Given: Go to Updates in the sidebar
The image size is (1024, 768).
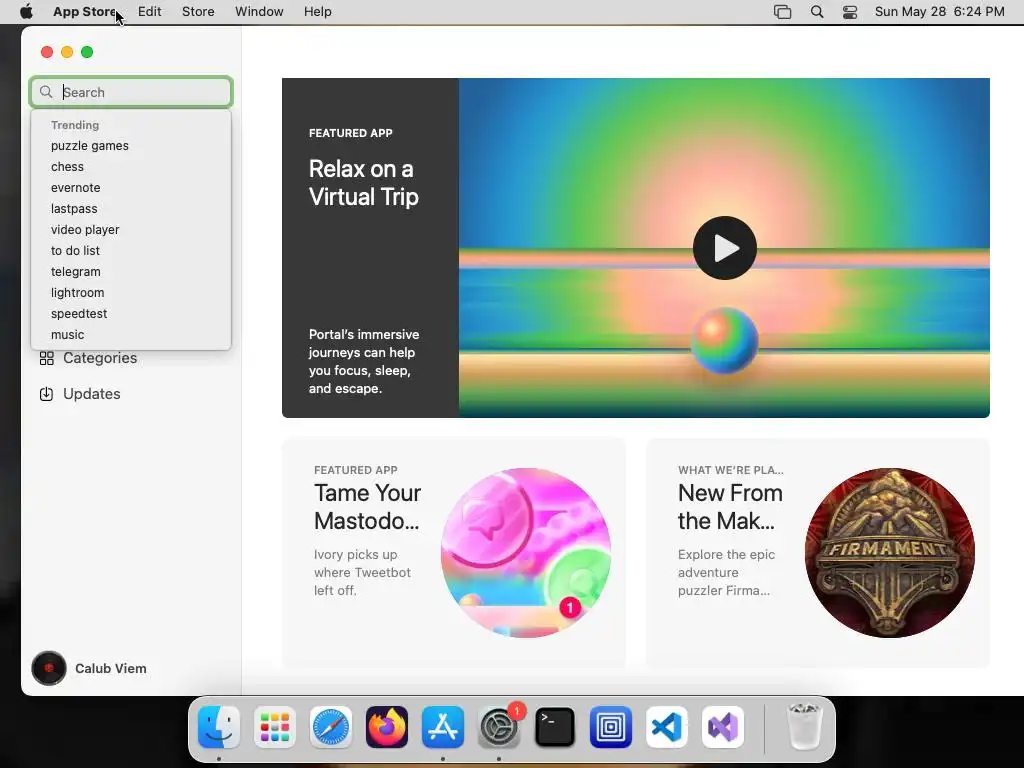Looking at the screenshot, I should point(91,394).
